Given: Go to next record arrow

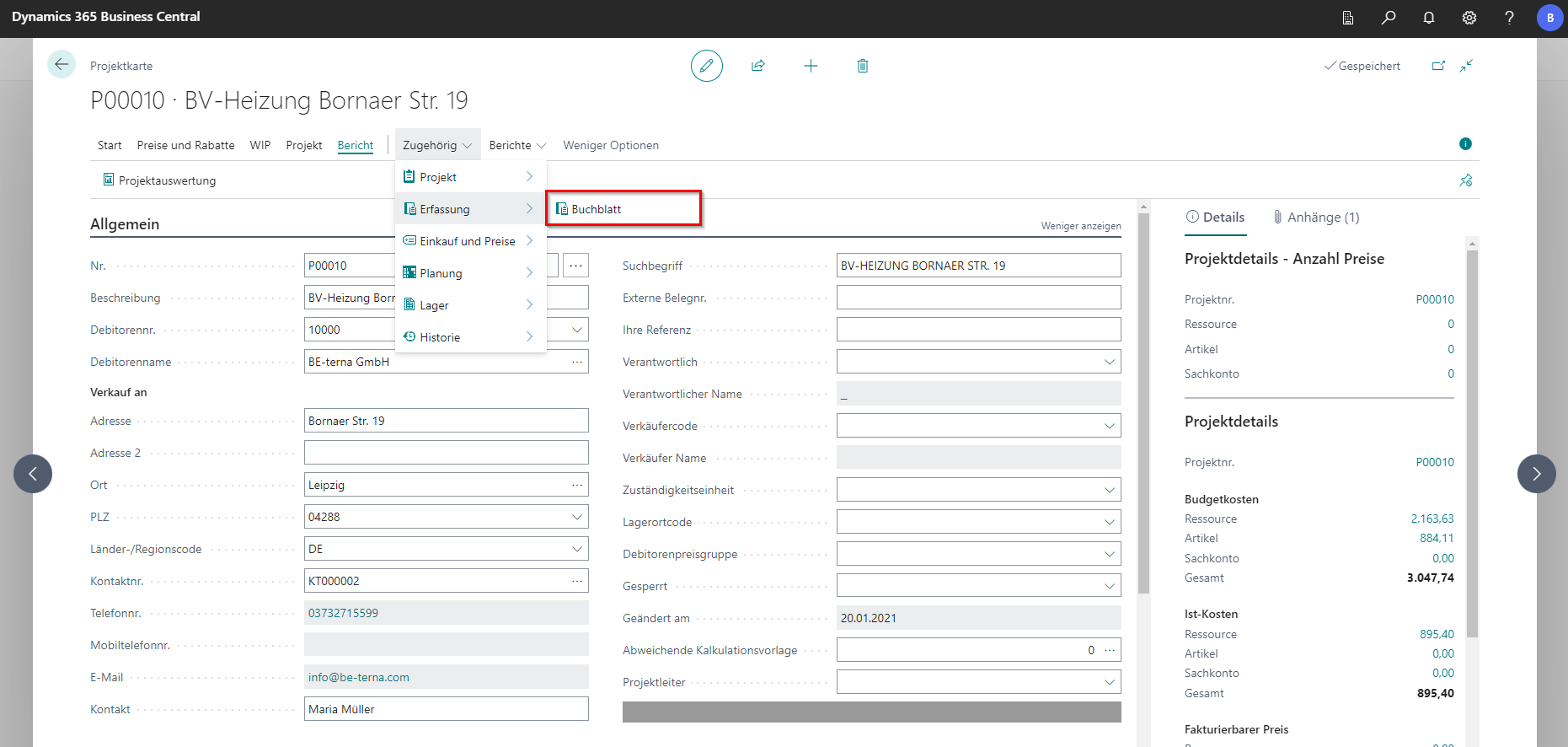Looking at the screenshot, I should [x=1536, y=474].
